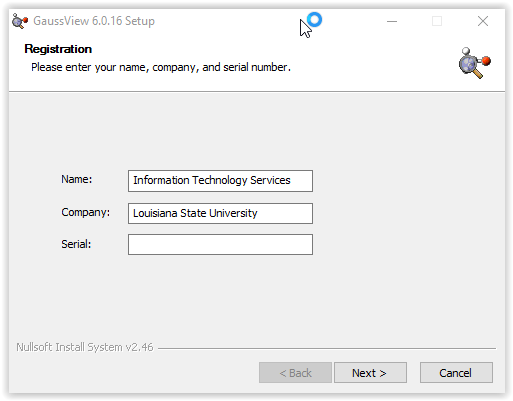
Task: Cancel the GaussView setup
Action: click(x=456, y=373)
